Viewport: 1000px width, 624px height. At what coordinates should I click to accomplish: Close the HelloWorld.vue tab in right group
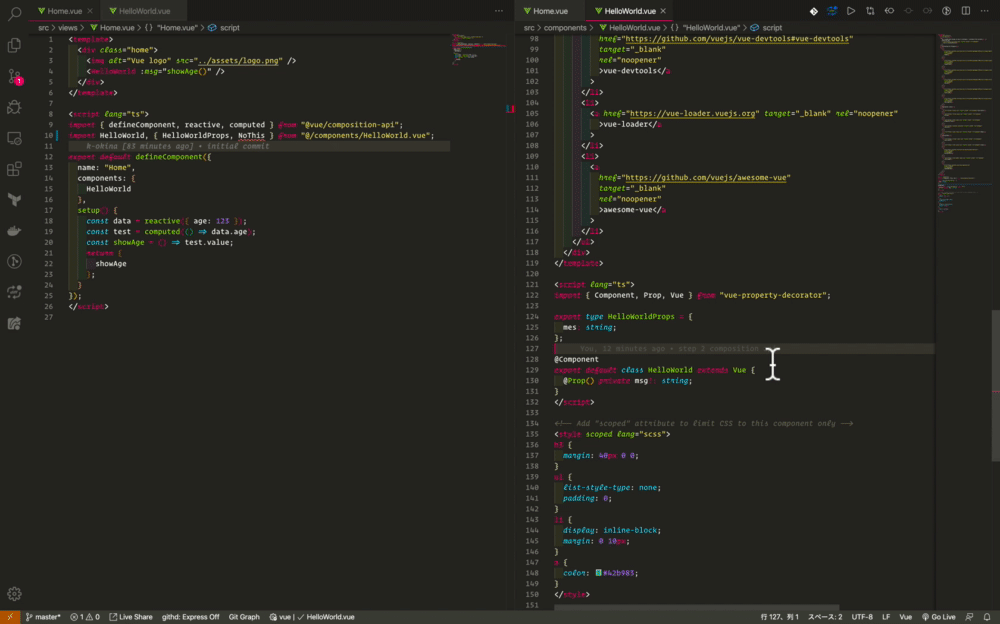point(663,11)
